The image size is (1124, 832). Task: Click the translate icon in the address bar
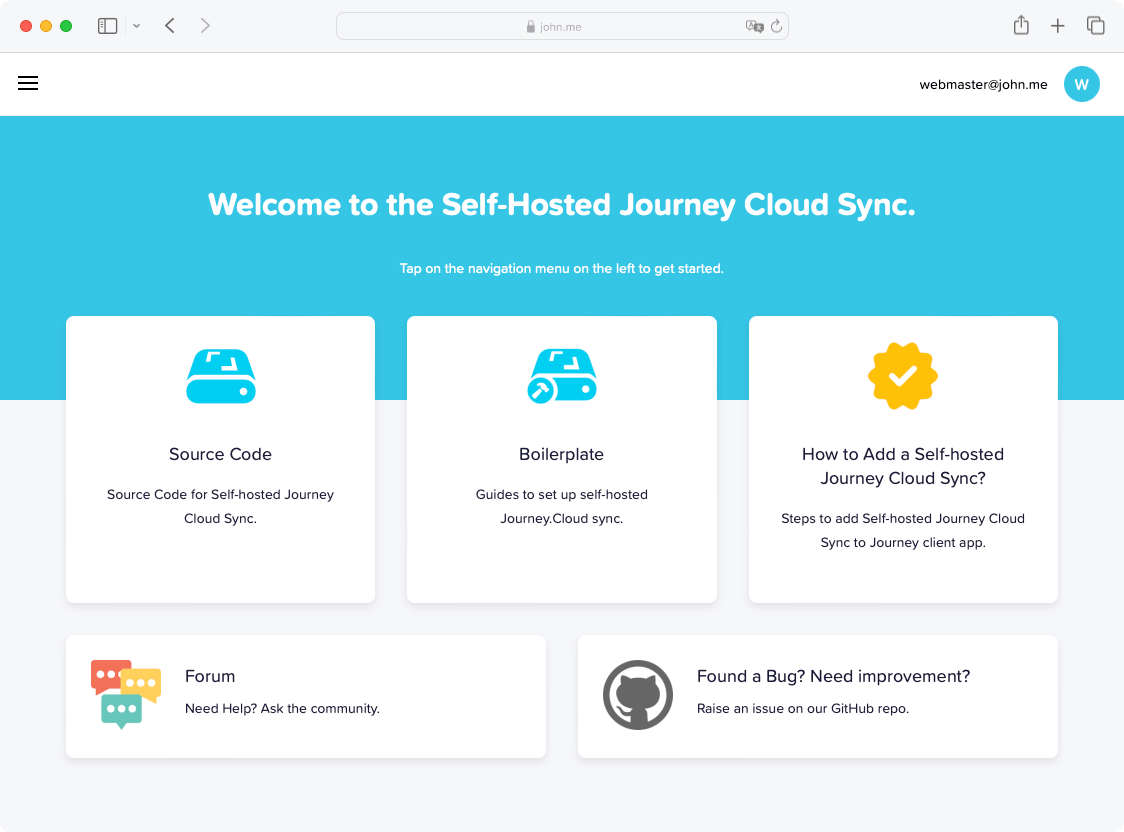coord(753,26)
